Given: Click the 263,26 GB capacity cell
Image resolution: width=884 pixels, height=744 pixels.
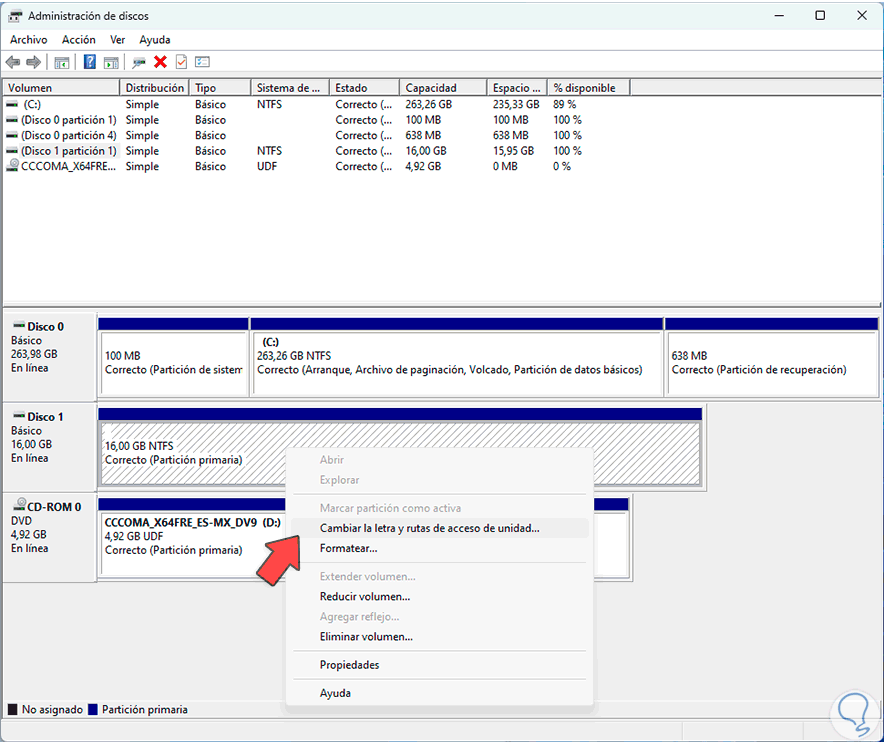Looking at the screenshot, I should pyautogui.click(x=428, y=104).
